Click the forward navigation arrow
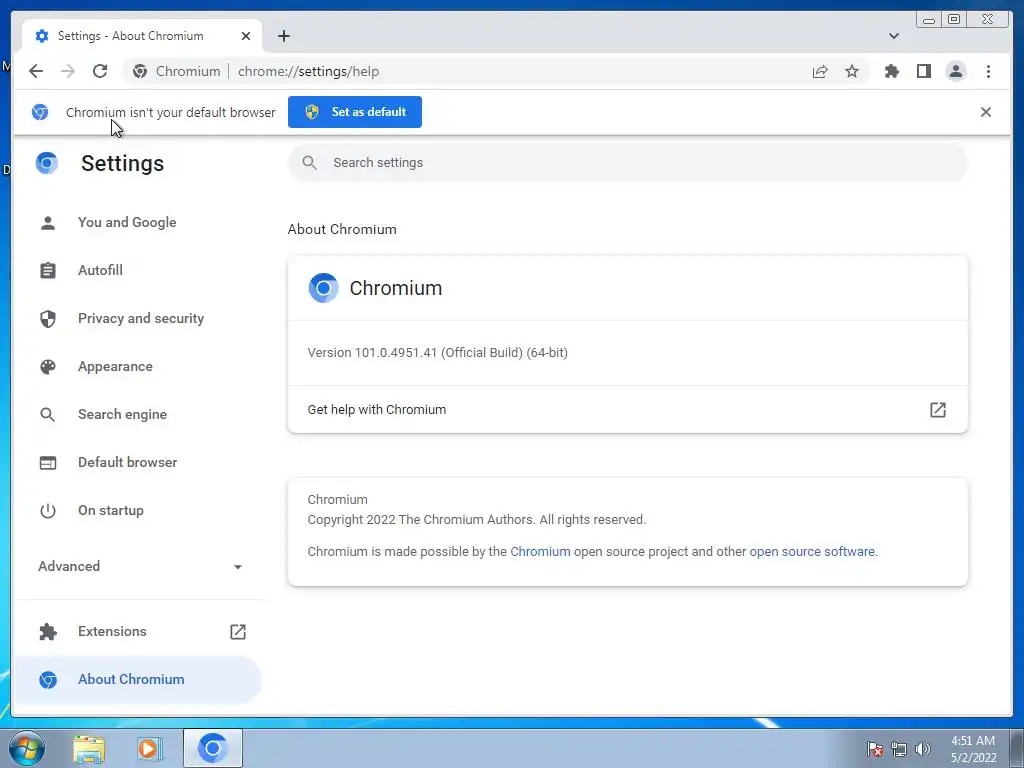Screen dimensions: 1024x768 tap(68, 71)
